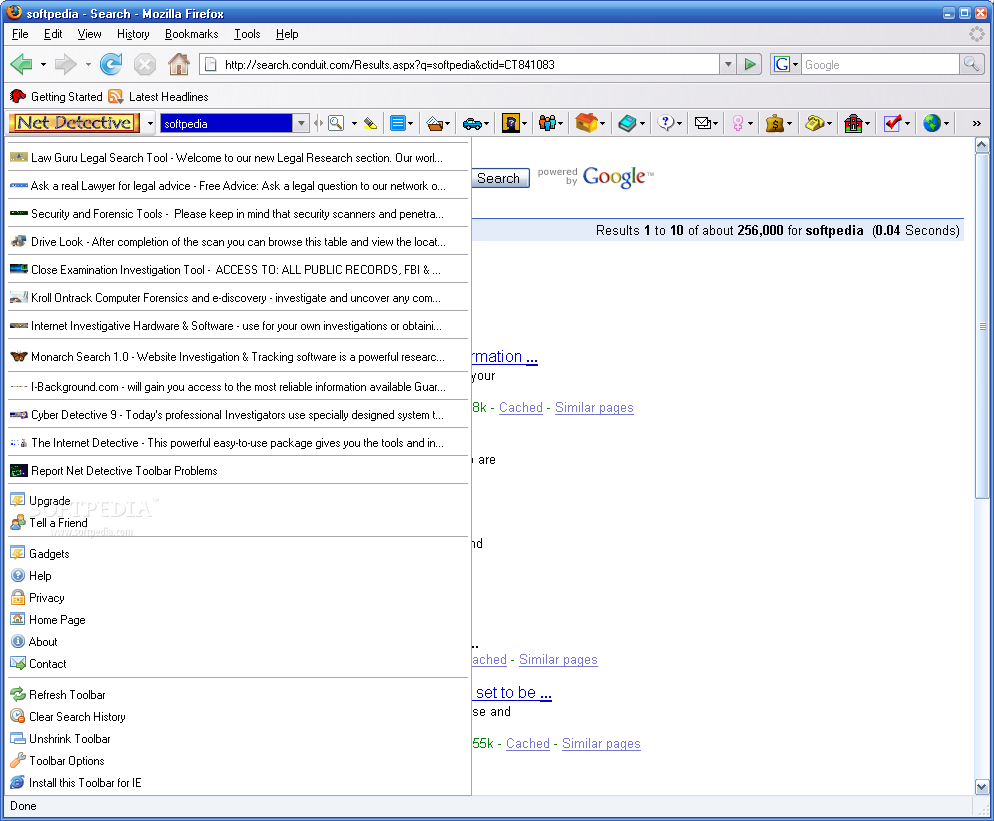Click the globe icon on toolbar

coord(932,124)
